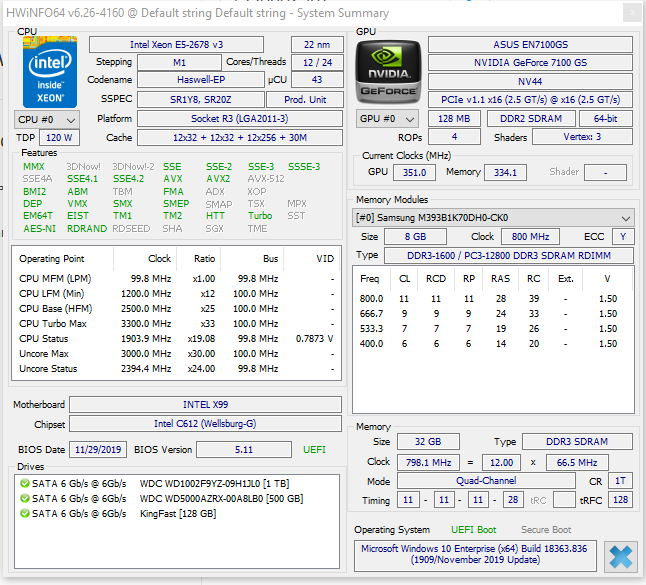Screen dimensions: 646x585
Task: Click green status icon for WDC WD1002F9YZ drive
Action: (x=25, y=483)
